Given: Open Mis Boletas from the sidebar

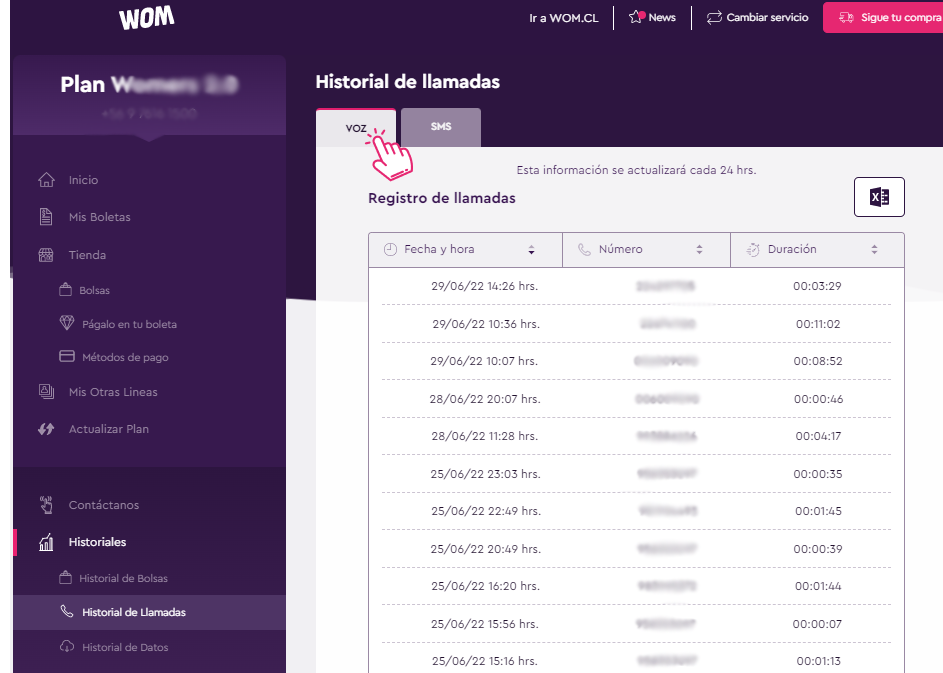Looking at the screenshot, I should (x=99, y=217).
